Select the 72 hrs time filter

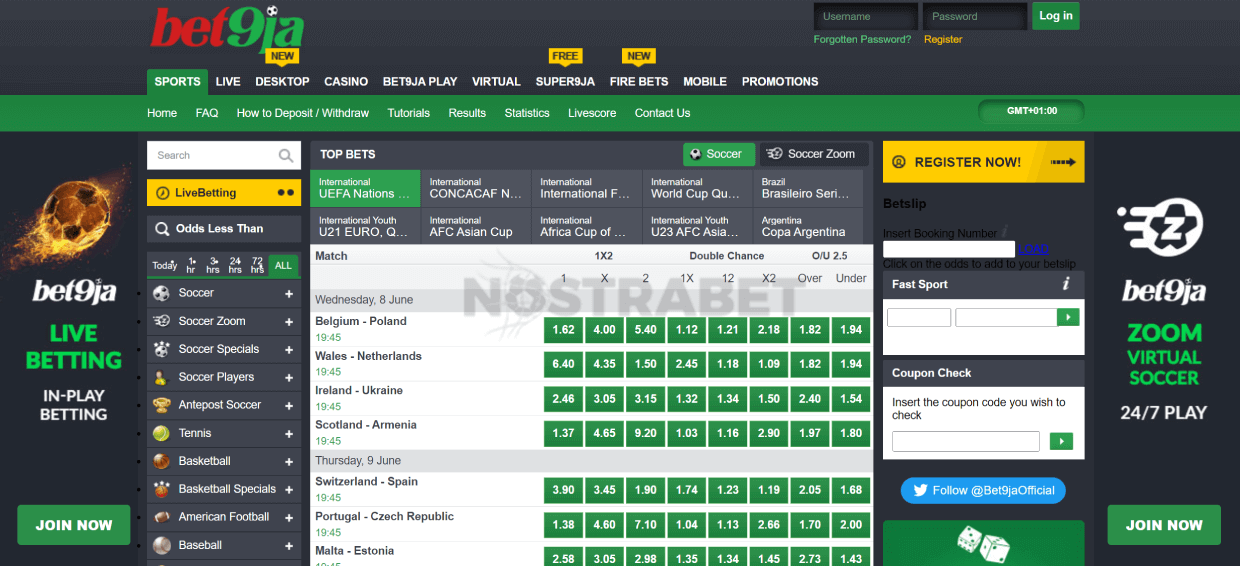[x=257, y=265]
